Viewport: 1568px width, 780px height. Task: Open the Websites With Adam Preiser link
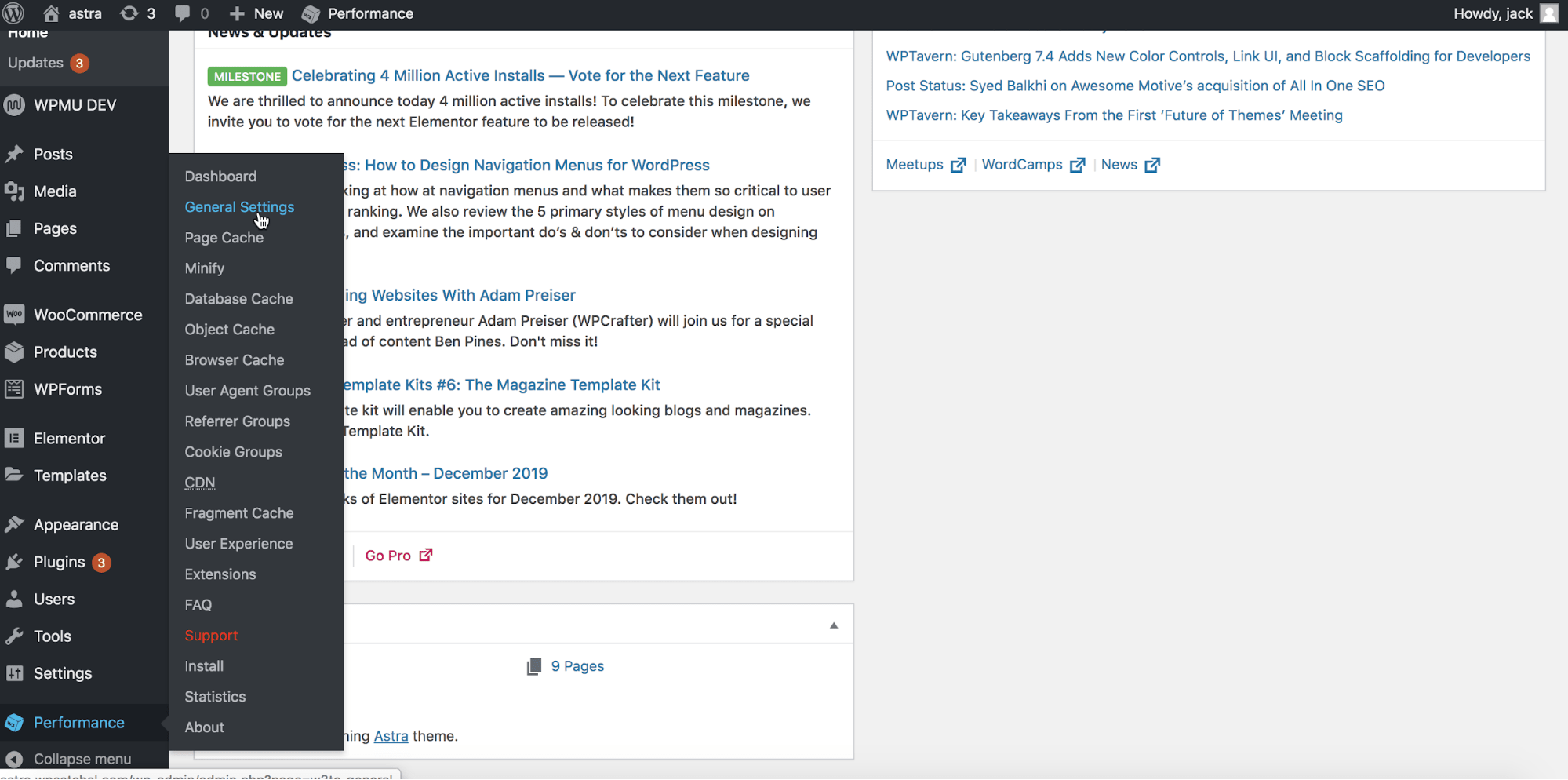(x=460, y=295)
